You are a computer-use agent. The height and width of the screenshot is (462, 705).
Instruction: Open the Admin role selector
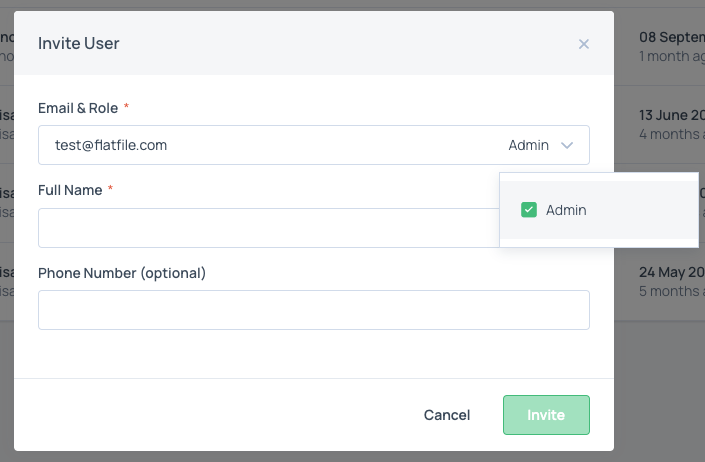[x=529, y=145]
